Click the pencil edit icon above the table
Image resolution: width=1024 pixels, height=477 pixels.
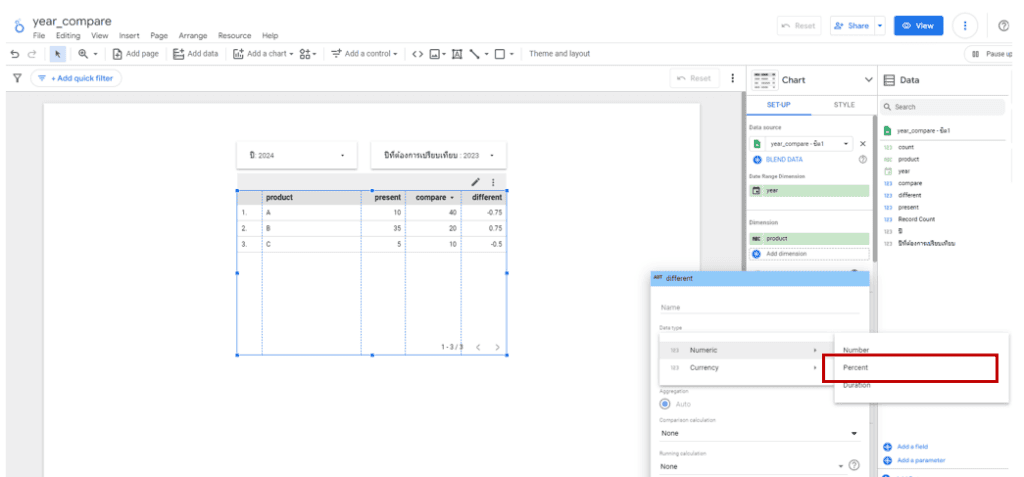(x=476, y=182)
